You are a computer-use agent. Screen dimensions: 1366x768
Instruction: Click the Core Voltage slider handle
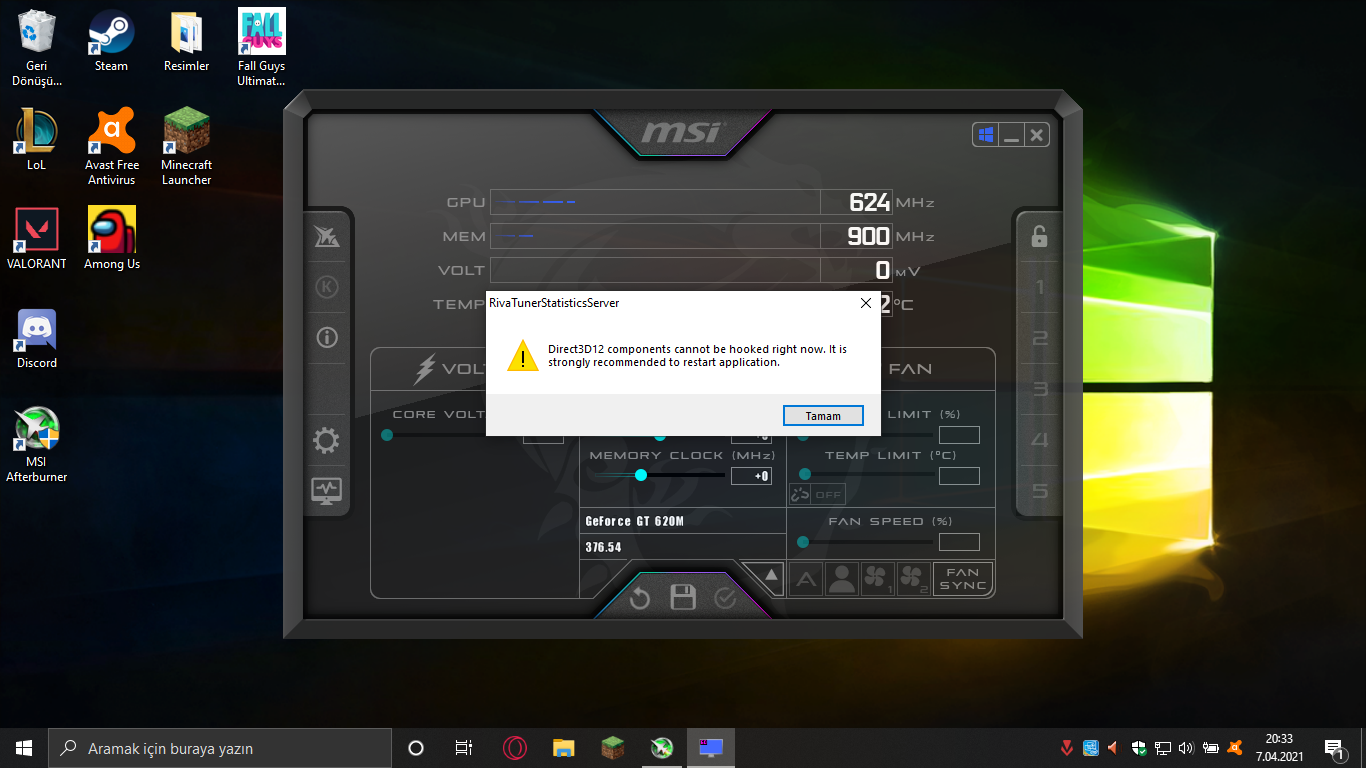pyautogui.click(x=387, y=435)
